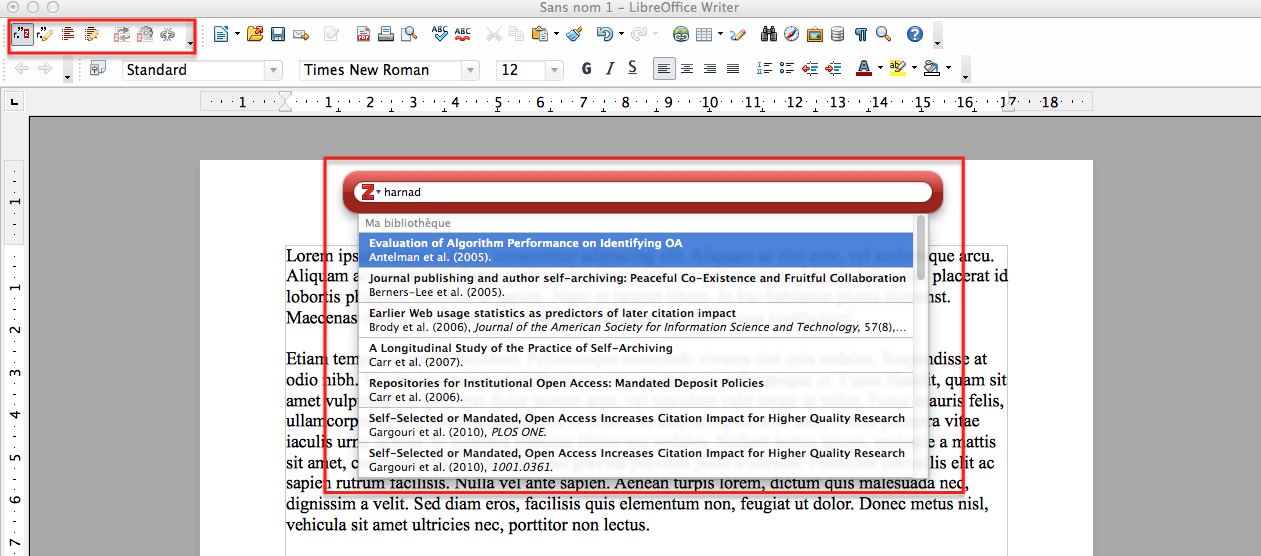Enable justified paragraph alignment
Viewport: 1261px width, 556px height.
733,69
